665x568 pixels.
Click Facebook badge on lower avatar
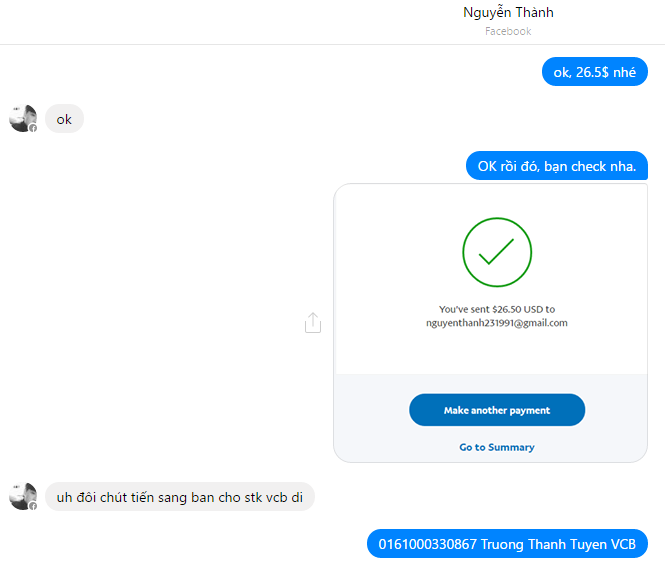pos(33,506)
